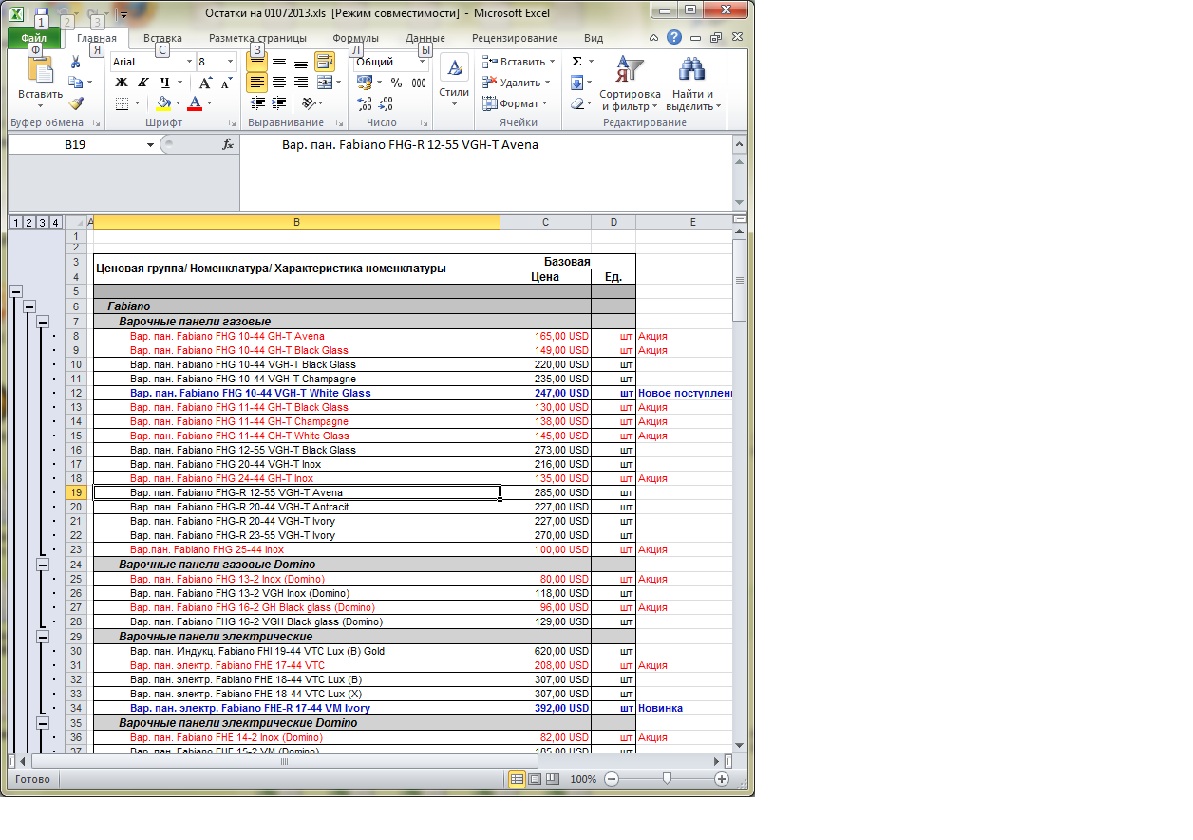Image resolution: width=1193 pixels, height=840 pixels.
Task: Show outline level 3
Action: (43, 222)
